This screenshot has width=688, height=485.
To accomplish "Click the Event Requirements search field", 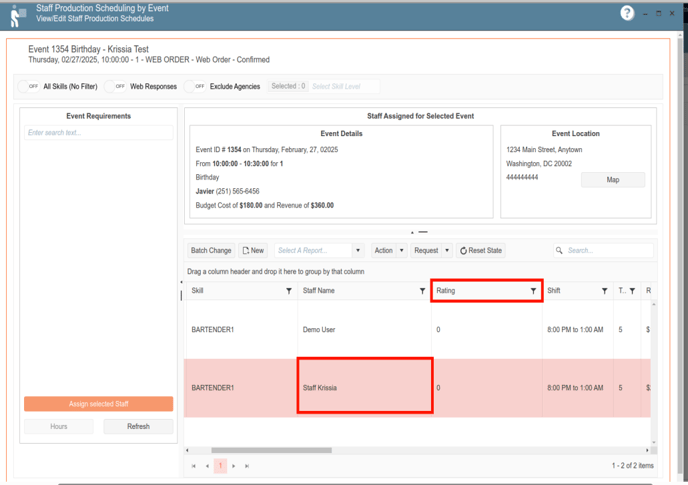I will (x=98, y=133).
